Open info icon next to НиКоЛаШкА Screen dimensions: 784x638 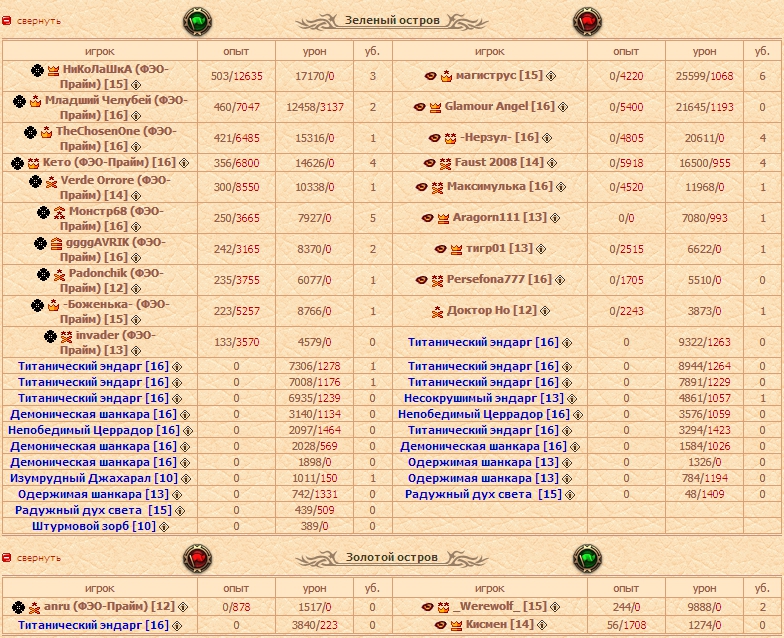tap(136, 84)
